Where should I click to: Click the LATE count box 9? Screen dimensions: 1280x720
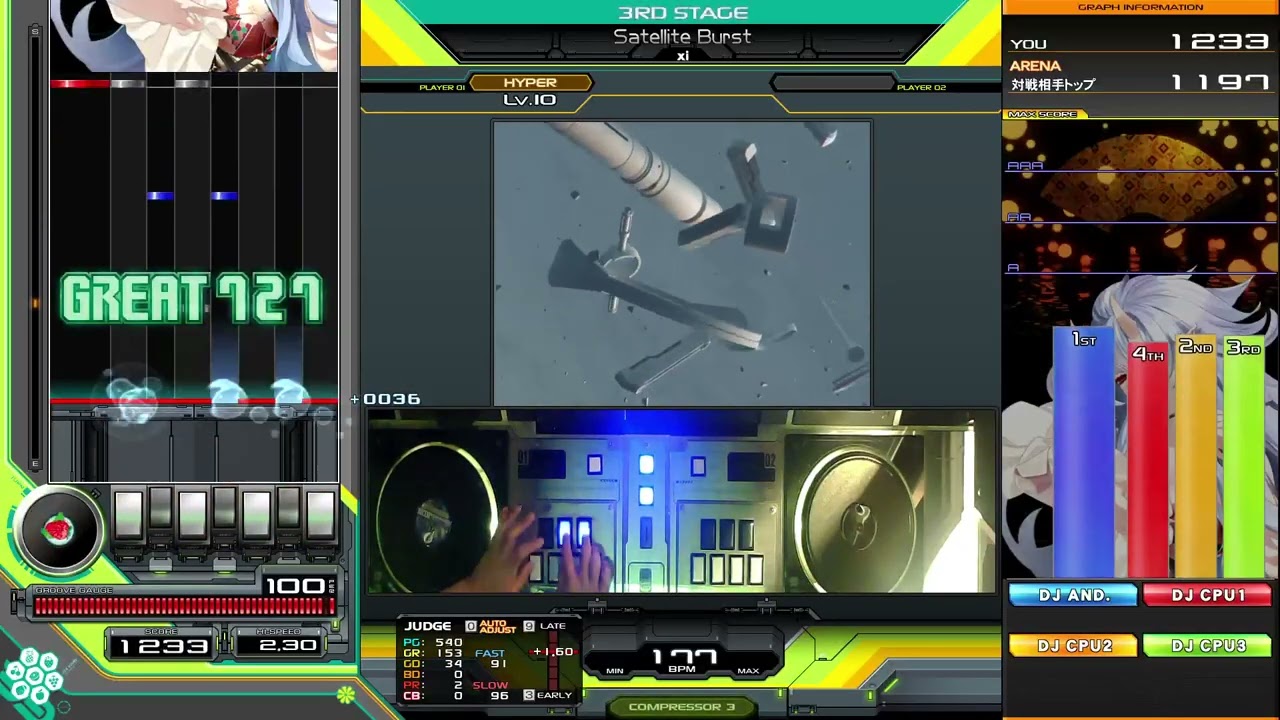529,626
